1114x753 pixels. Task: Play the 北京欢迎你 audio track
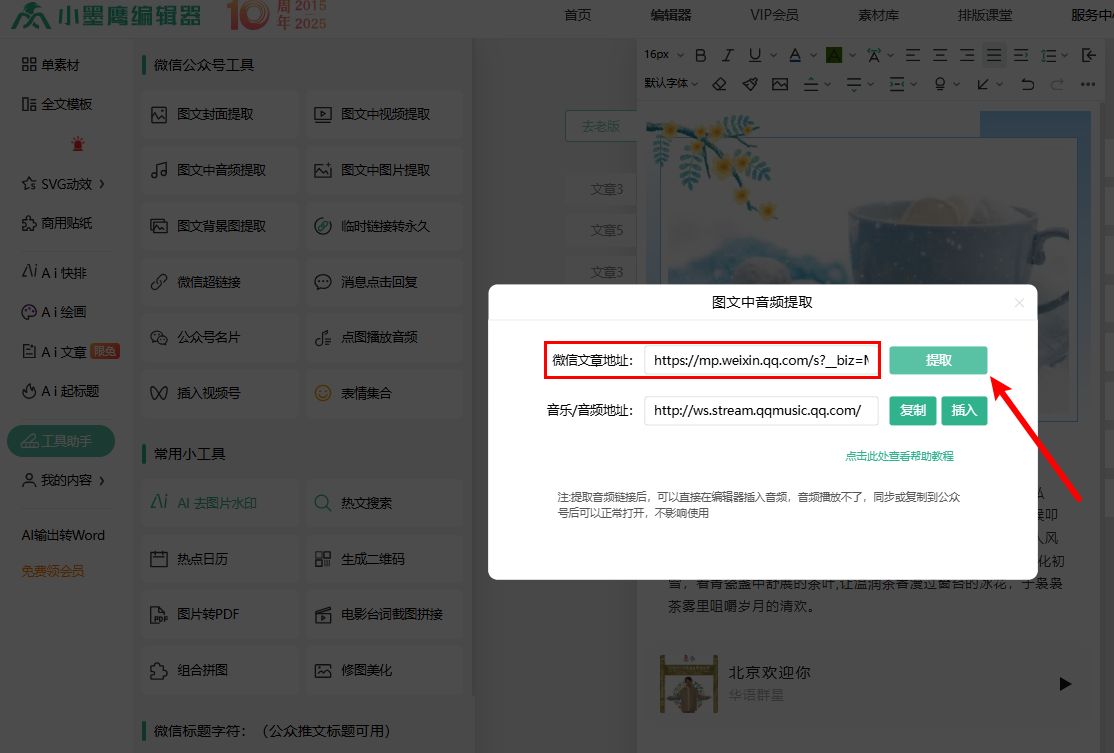1065,684
